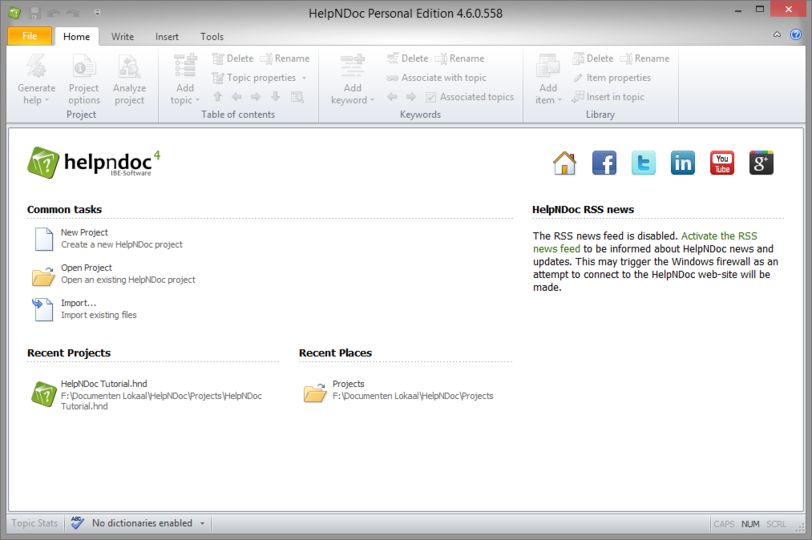
Task: Open recent place Projects folder
Action: pyautogui.click(x=398, y=390)
